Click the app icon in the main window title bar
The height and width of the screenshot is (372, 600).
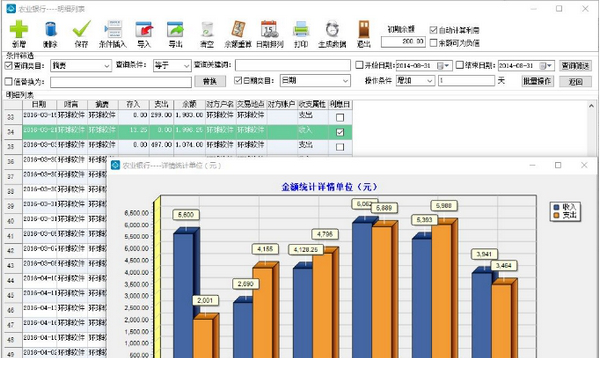click(x=11, y=8)
